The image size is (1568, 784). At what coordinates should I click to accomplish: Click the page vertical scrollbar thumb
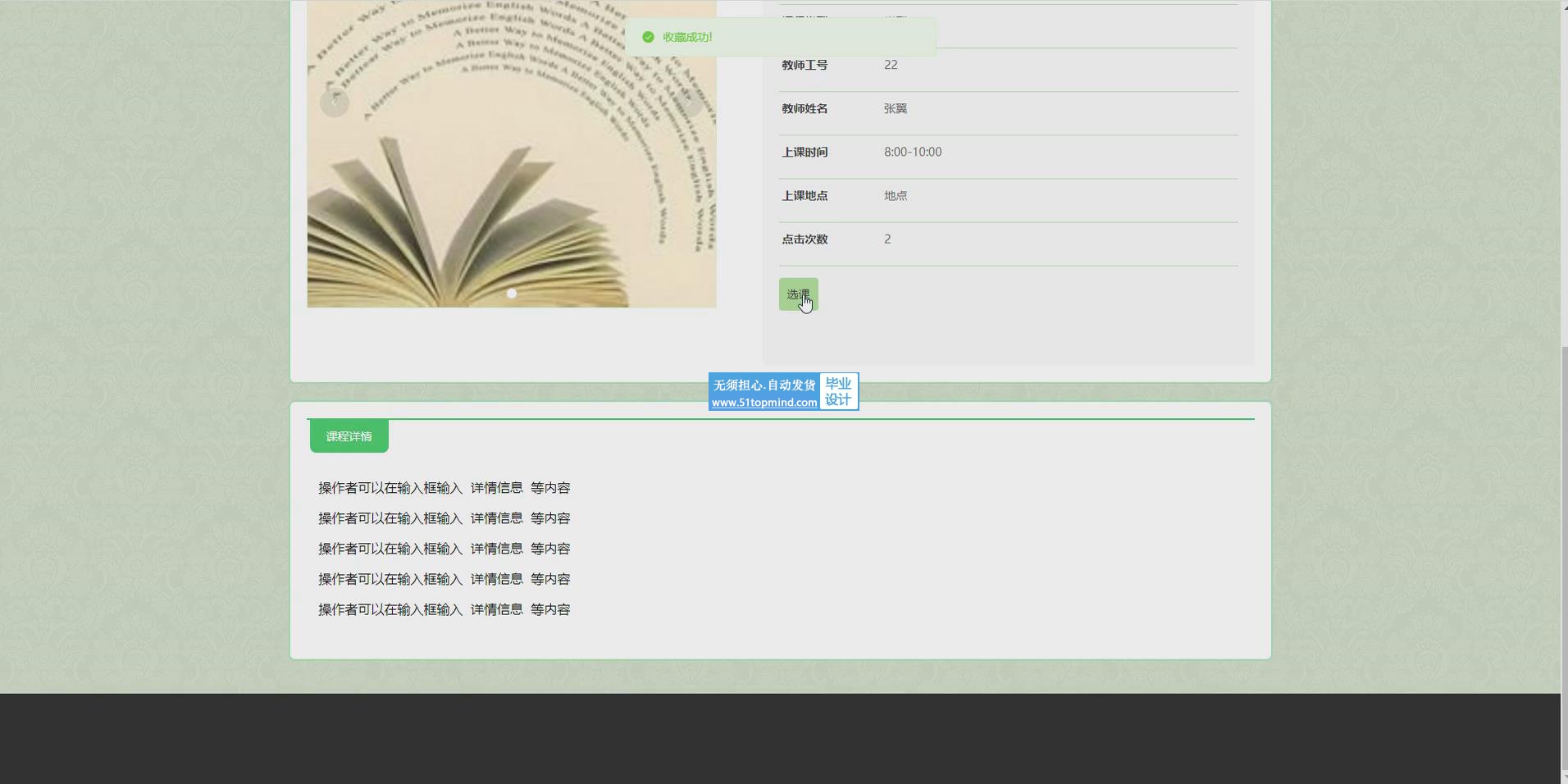tap(1564, 558)
